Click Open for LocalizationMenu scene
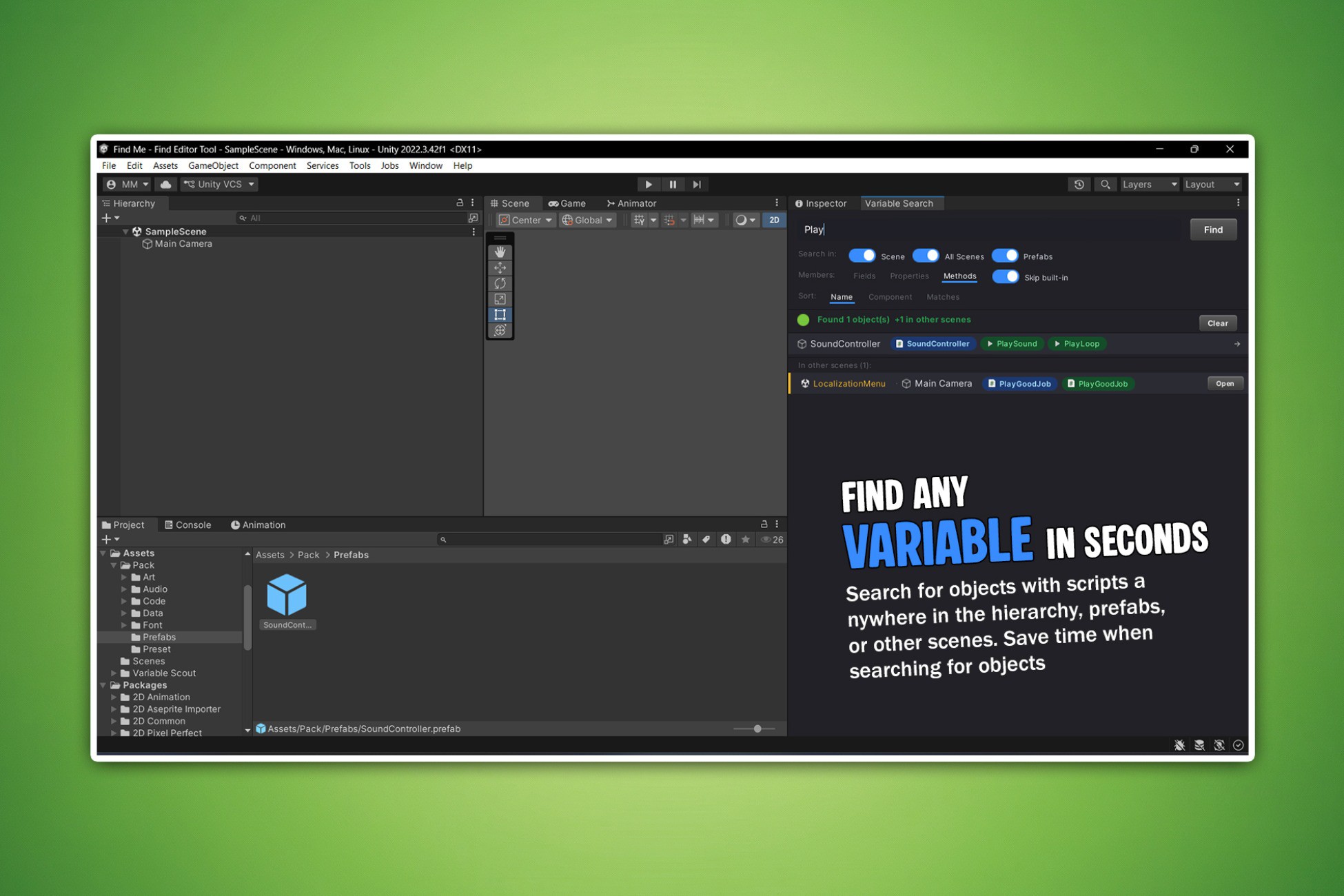Screen dimensions: 1344x896 (x=1224, y=384)
